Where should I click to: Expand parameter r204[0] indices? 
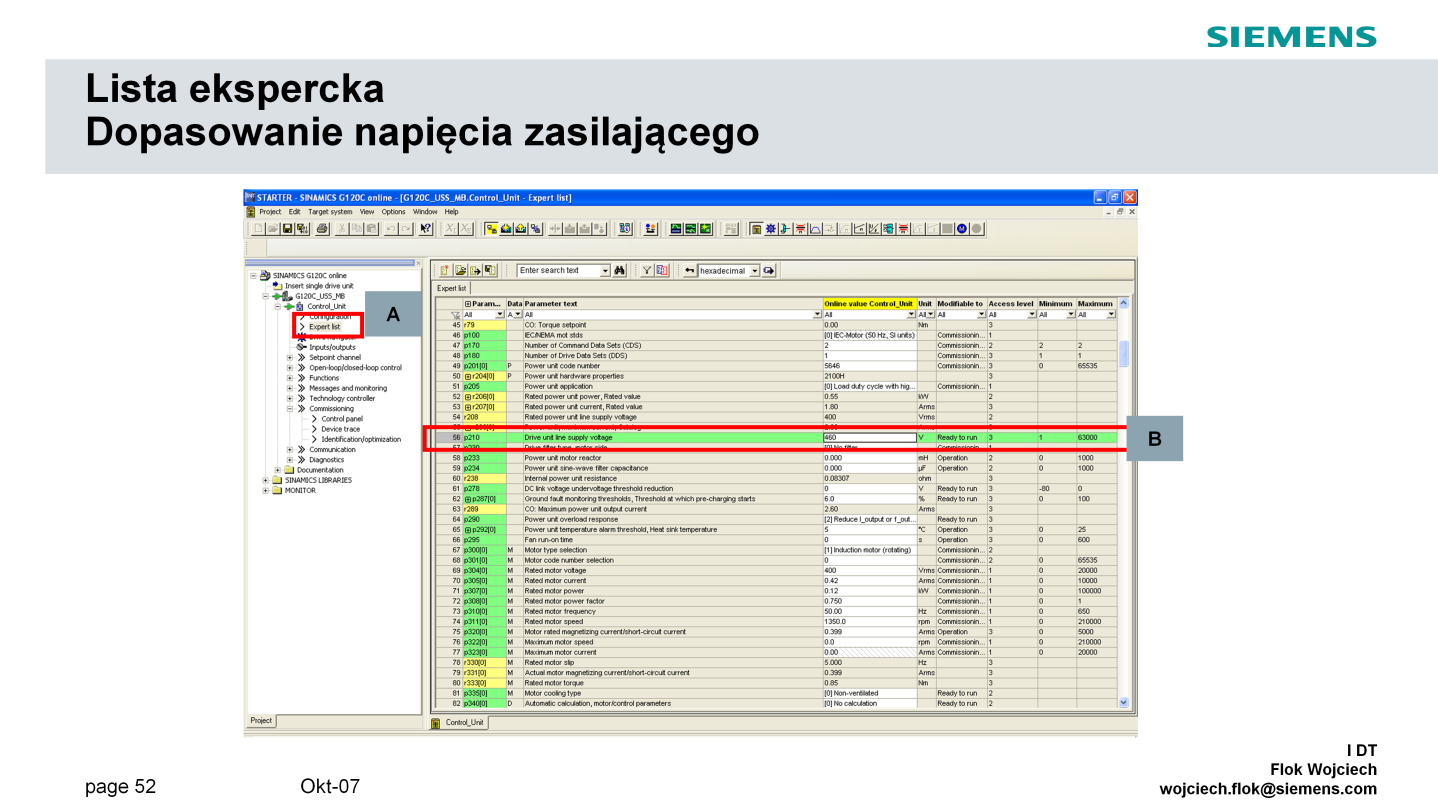coord(467,376)
